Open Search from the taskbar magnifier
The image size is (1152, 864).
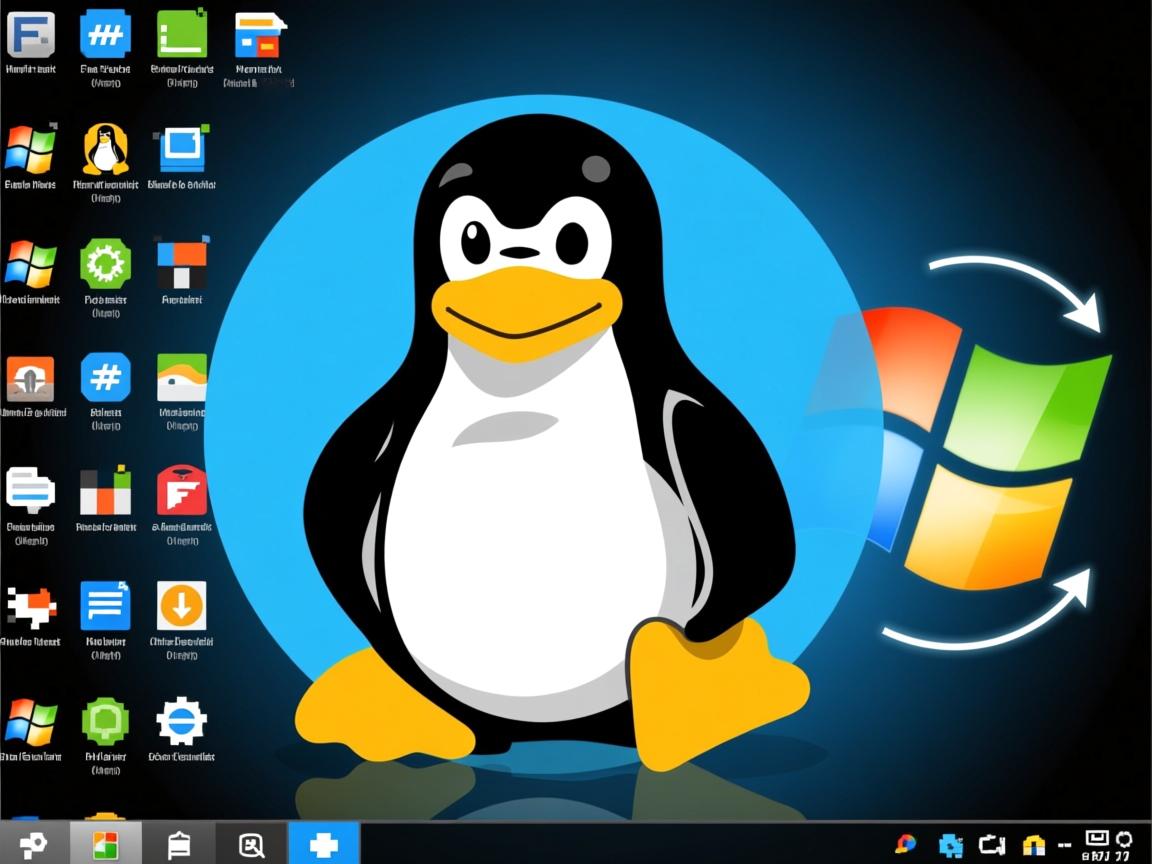pos(250,845)
